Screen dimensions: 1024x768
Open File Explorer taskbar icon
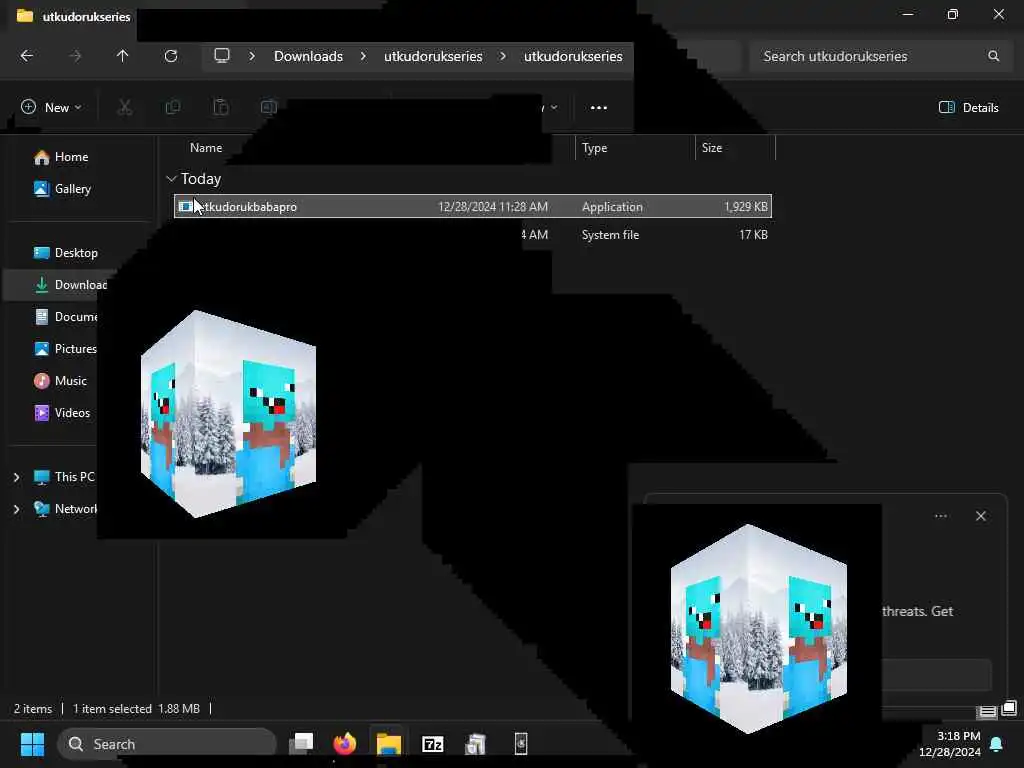389,743
